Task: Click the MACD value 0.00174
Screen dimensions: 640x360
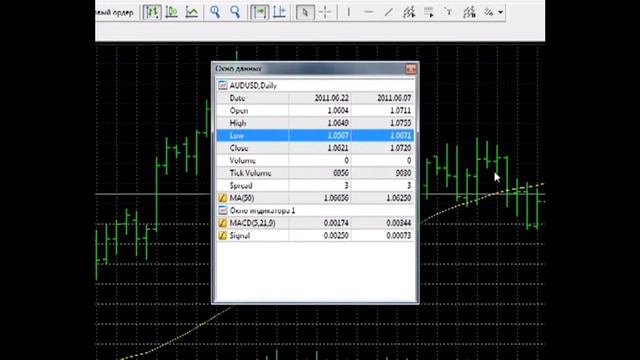Action: pyautogui.click(x=336, y=223)
